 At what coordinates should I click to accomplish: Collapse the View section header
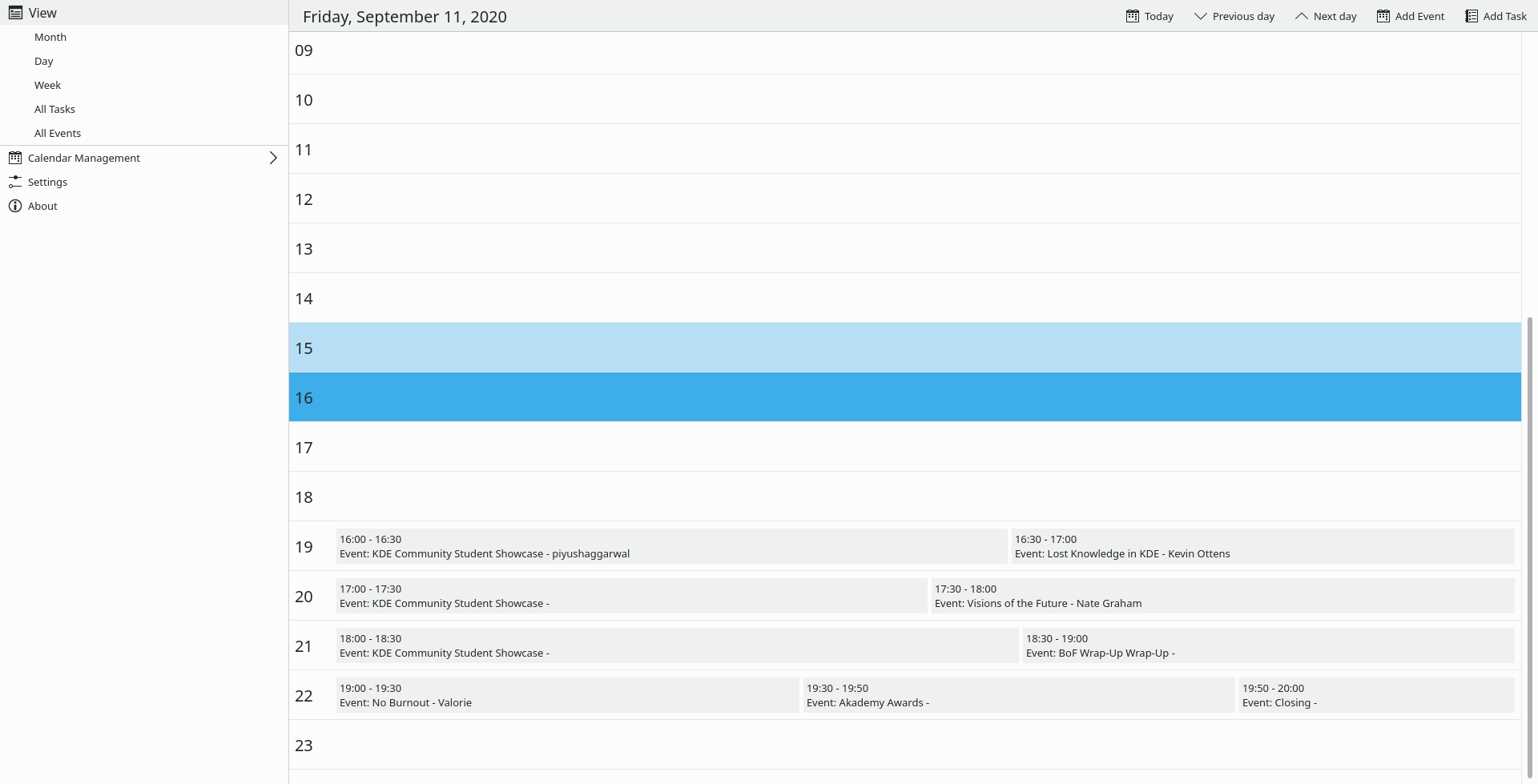(42, 13)
